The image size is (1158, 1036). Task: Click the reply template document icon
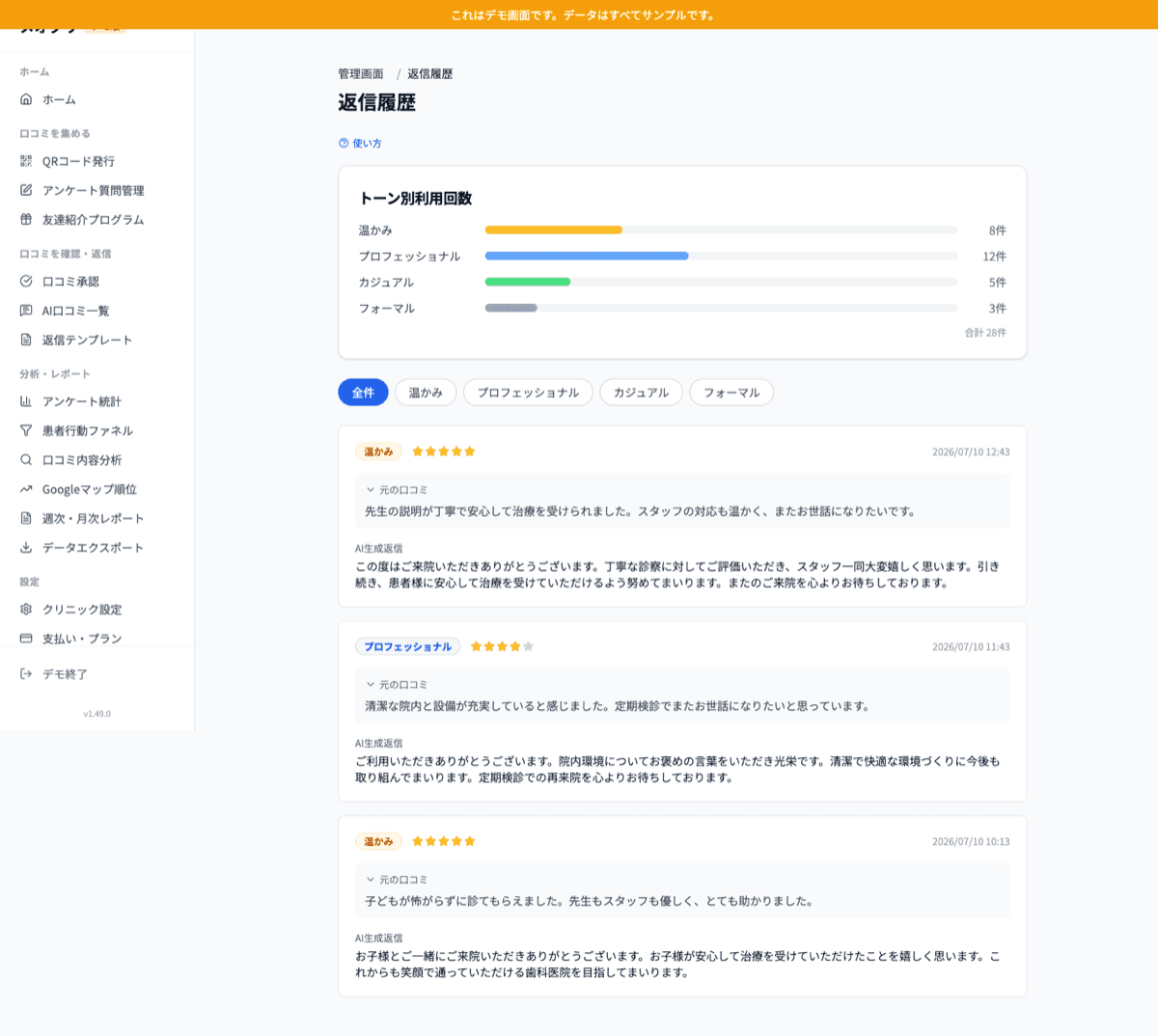point(26,340)
